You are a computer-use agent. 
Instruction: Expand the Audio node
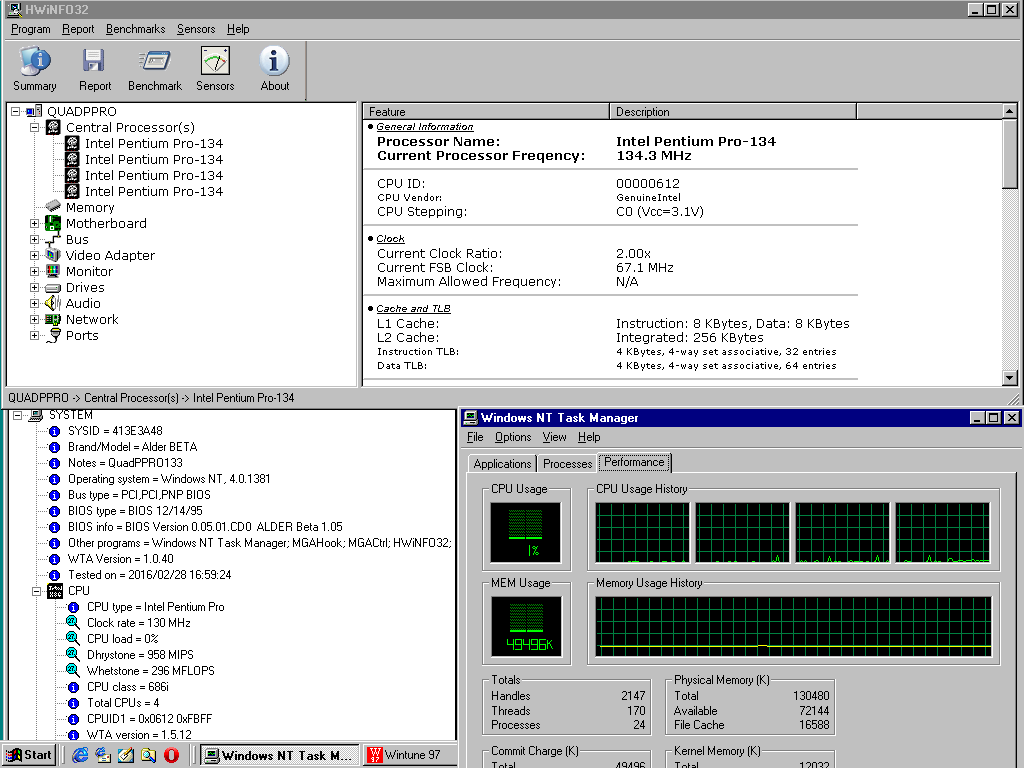click(x=35, y=304)
